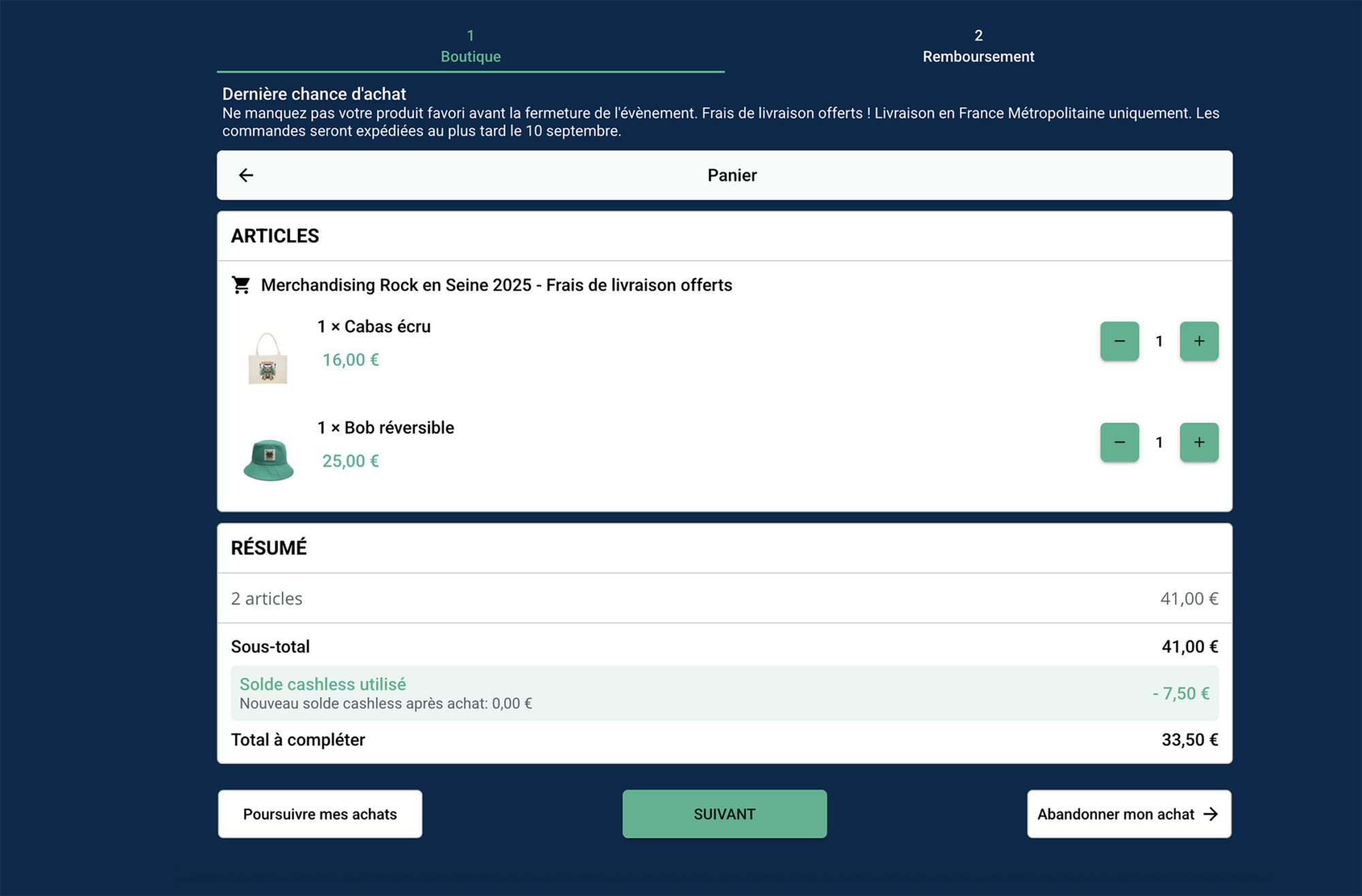Screen dimensions: 1362x896
Task: Click Poursuivre mes achats button
Action: point(319,814)
